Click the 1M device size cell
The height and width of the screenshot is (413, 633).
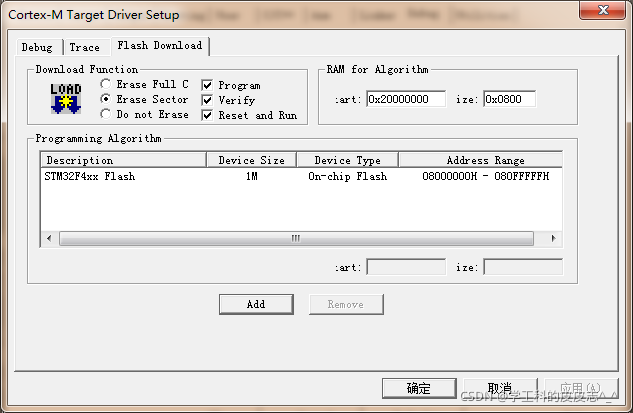coord(252,176)
